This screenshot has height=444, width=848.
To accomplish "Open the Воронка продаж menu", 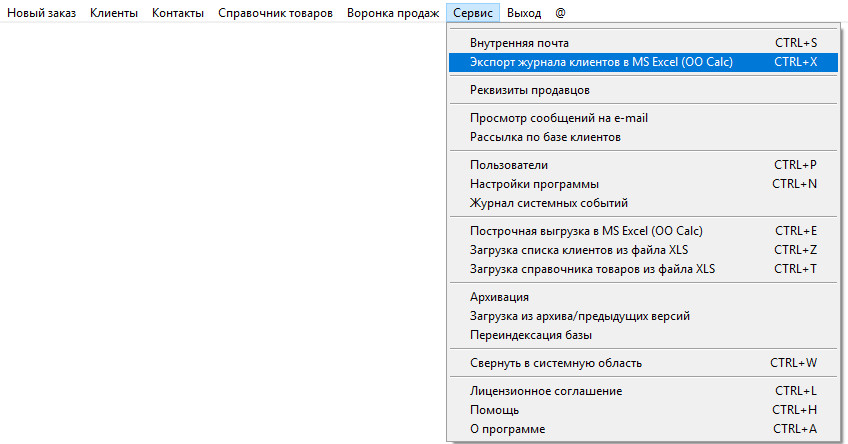I will 392,13.
